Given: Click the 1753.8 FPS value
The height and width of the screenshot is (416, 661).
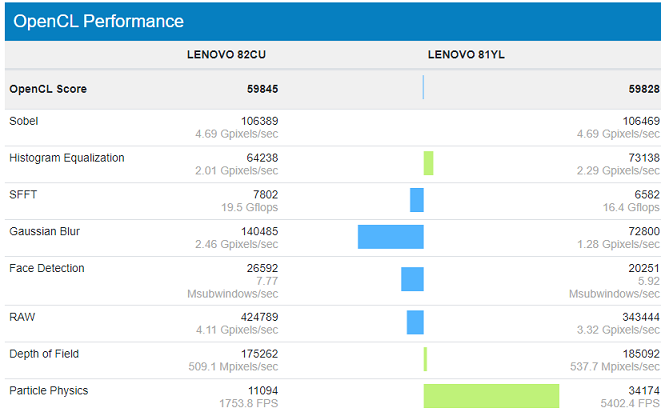Looking at the screenshot, I should click(x=248, y=403).
